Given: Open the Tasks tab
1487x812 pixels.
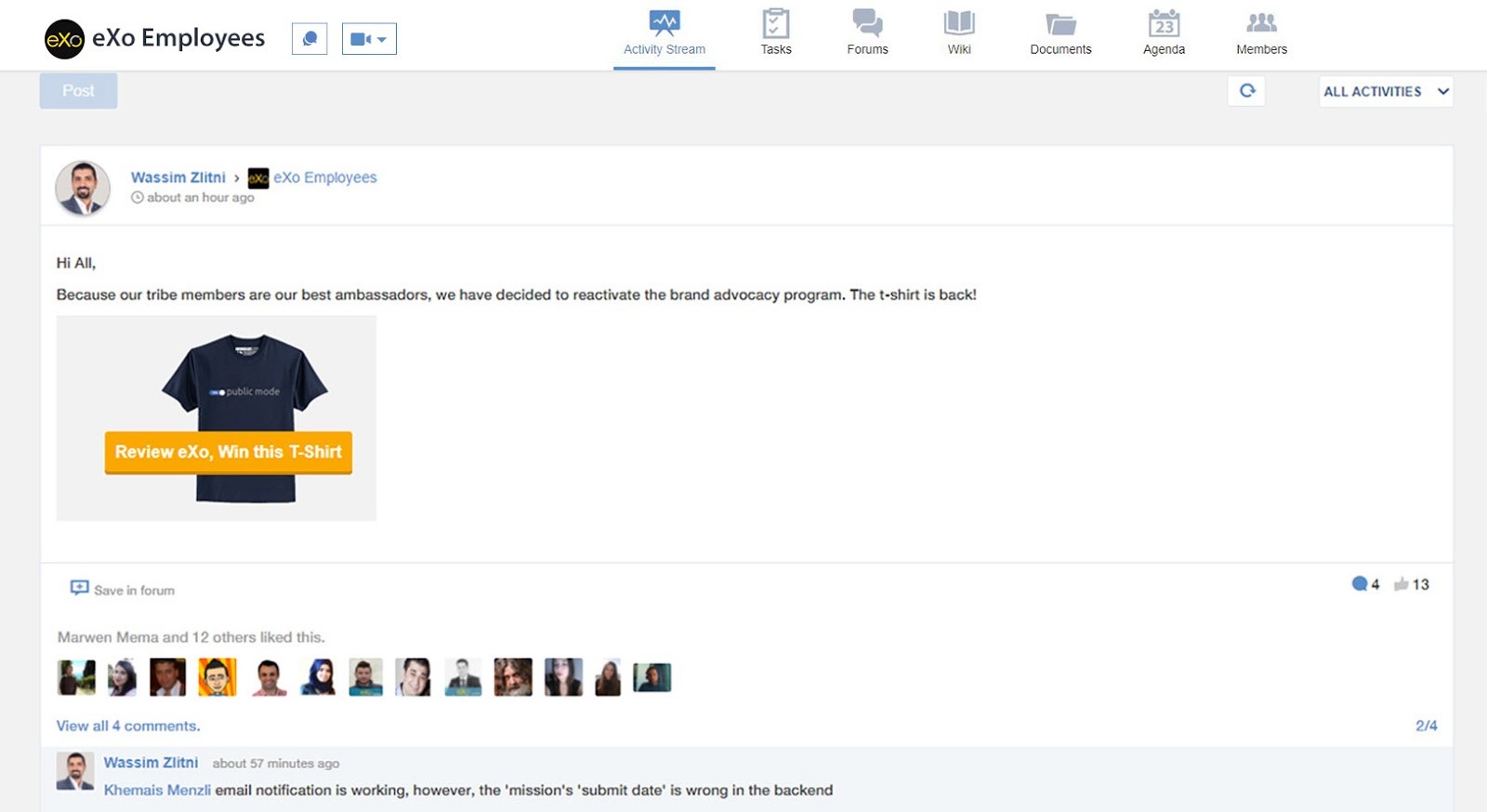Looking at the screenshot, I should point(776,34).
